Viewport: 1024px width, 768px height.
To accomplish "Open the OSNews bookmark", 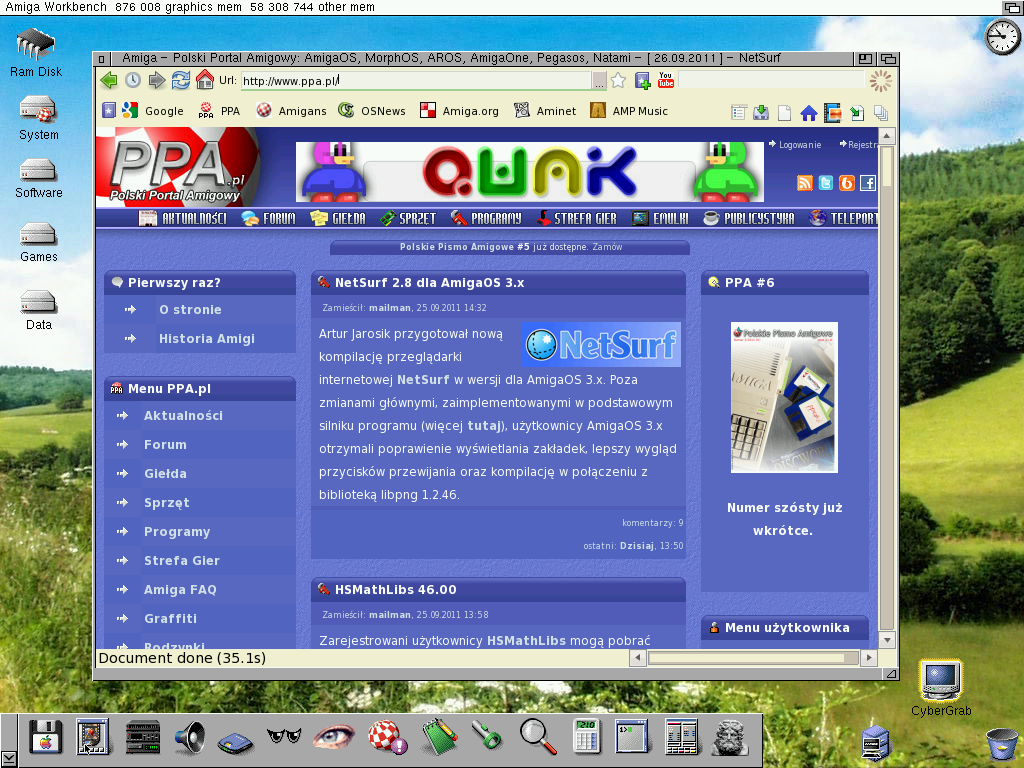I will [x=372, y=111].
